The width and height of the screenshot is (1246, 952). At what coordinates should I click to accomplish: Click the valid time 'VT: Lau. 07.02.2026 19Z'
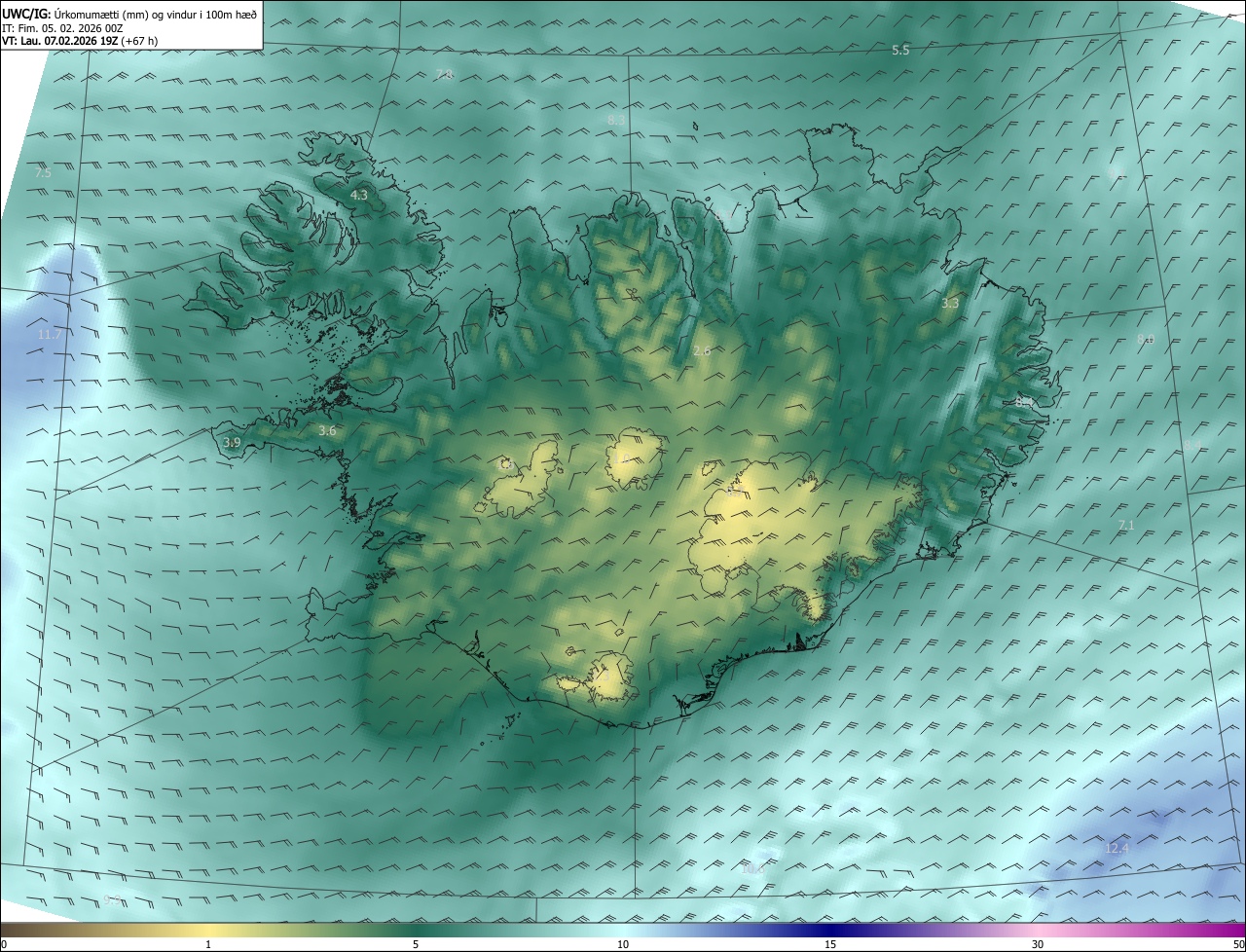click(60, 41)
